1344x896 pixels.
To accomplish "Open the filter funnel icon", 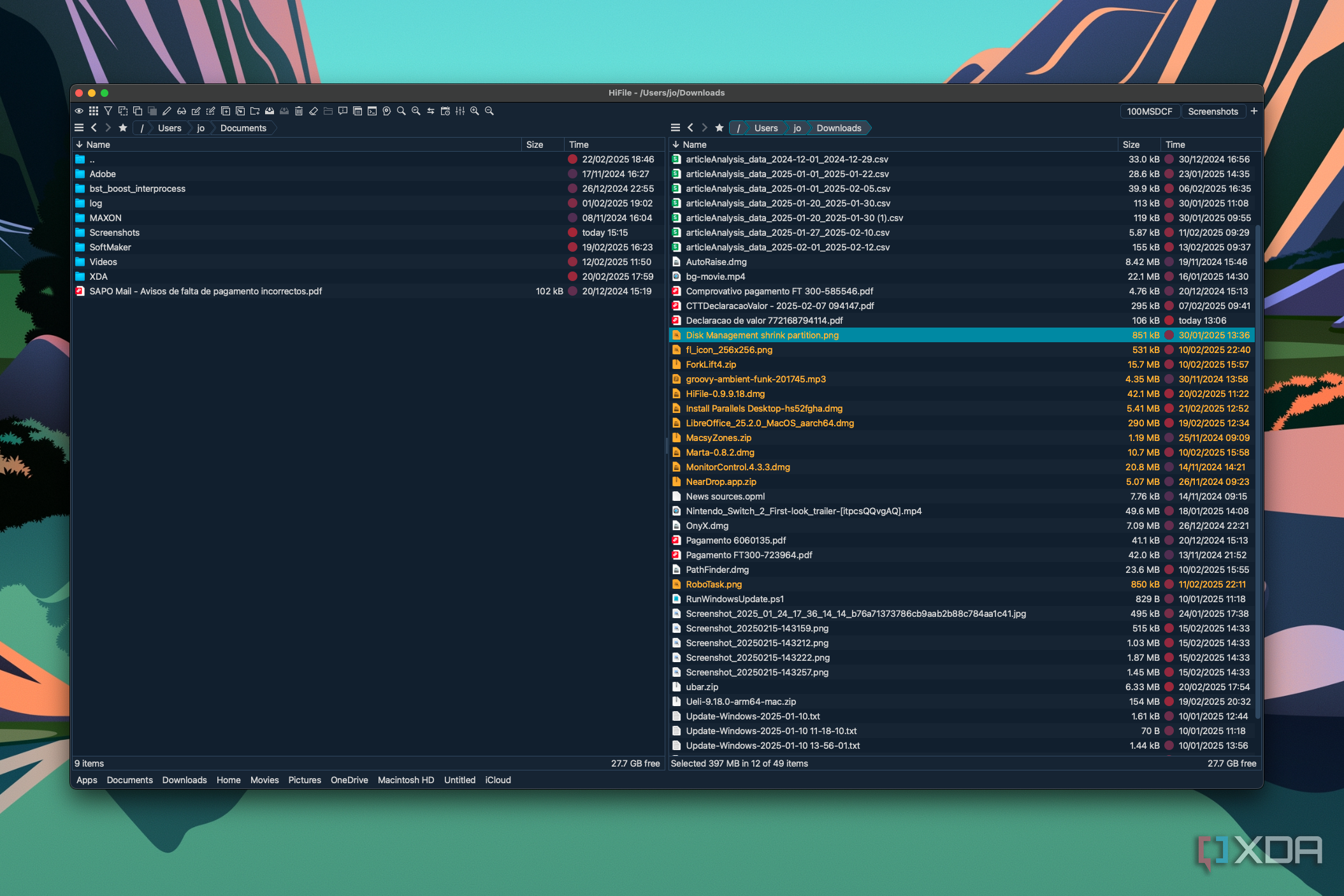I will click(x=108, y=111).
